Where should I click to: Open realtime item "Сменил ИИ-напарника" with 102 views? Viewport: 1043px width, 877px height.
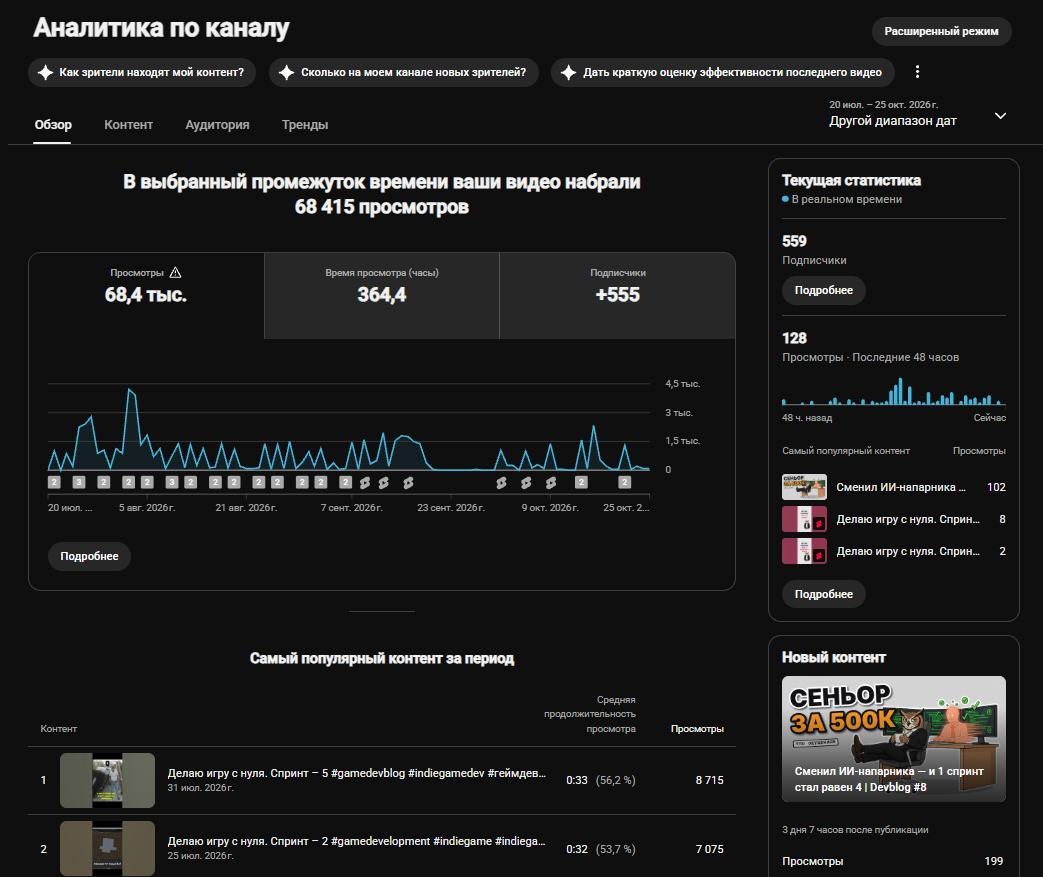893,487
